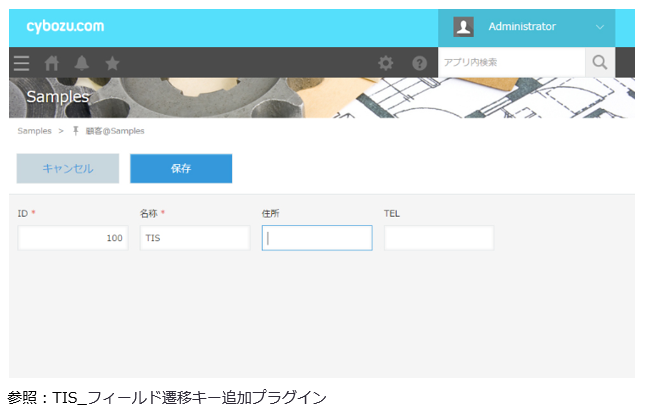
Task: Open settings gear icon
Action: tap(386, 63)
